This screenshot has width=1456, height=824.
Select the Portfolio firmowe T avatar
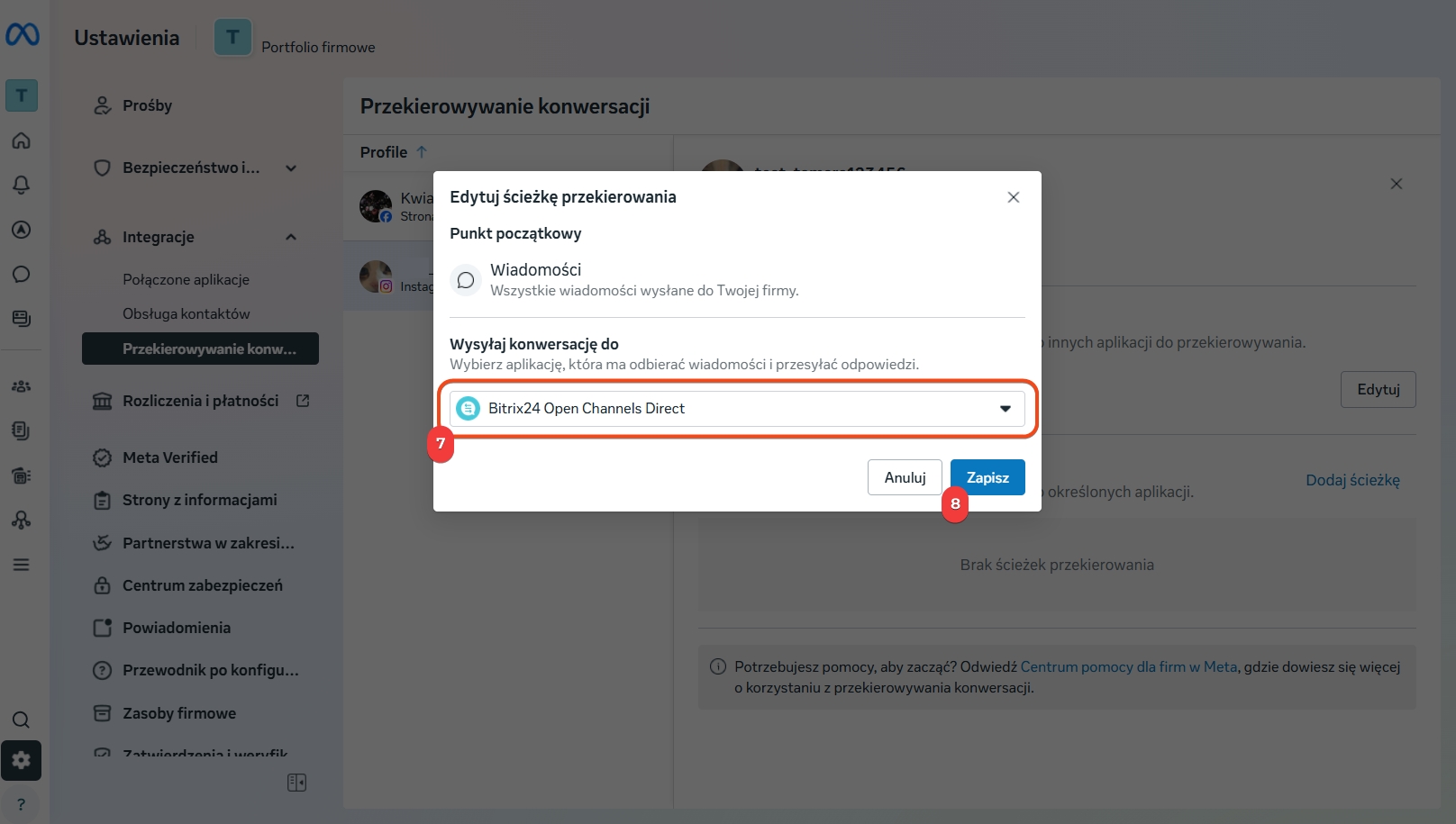233,37
